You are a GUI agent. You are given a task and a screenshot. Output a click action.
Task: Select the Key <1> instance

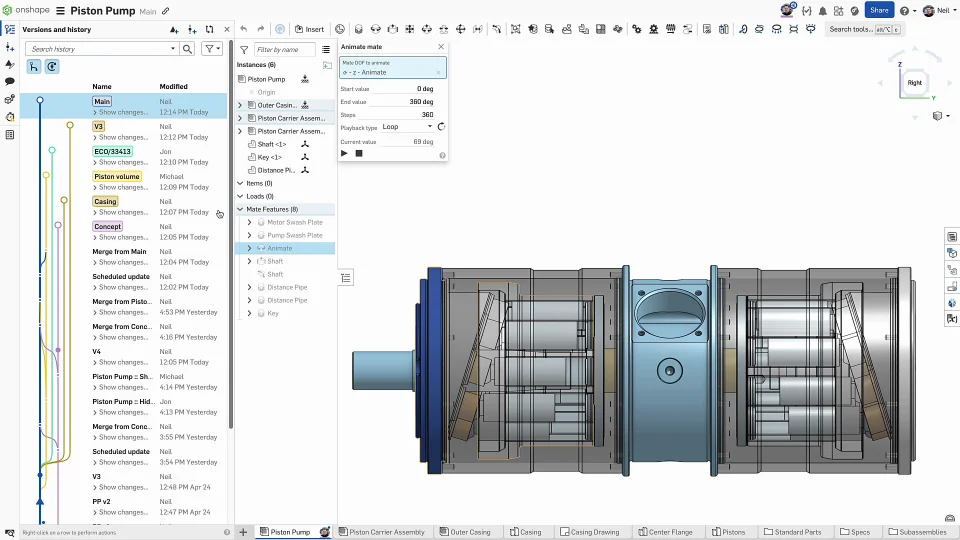[x=269, y=157]
